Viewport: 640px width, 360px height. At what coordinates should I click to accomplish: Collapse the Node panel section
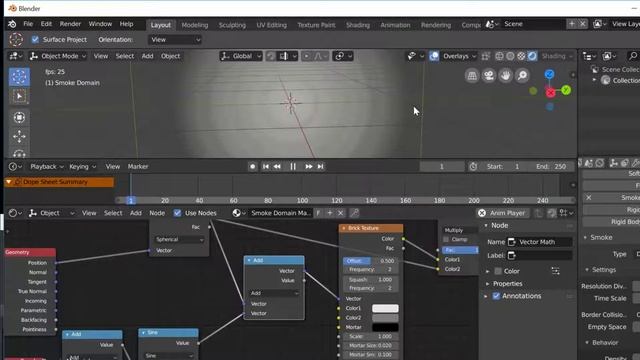pyautogui.click(x=496, y=225)
